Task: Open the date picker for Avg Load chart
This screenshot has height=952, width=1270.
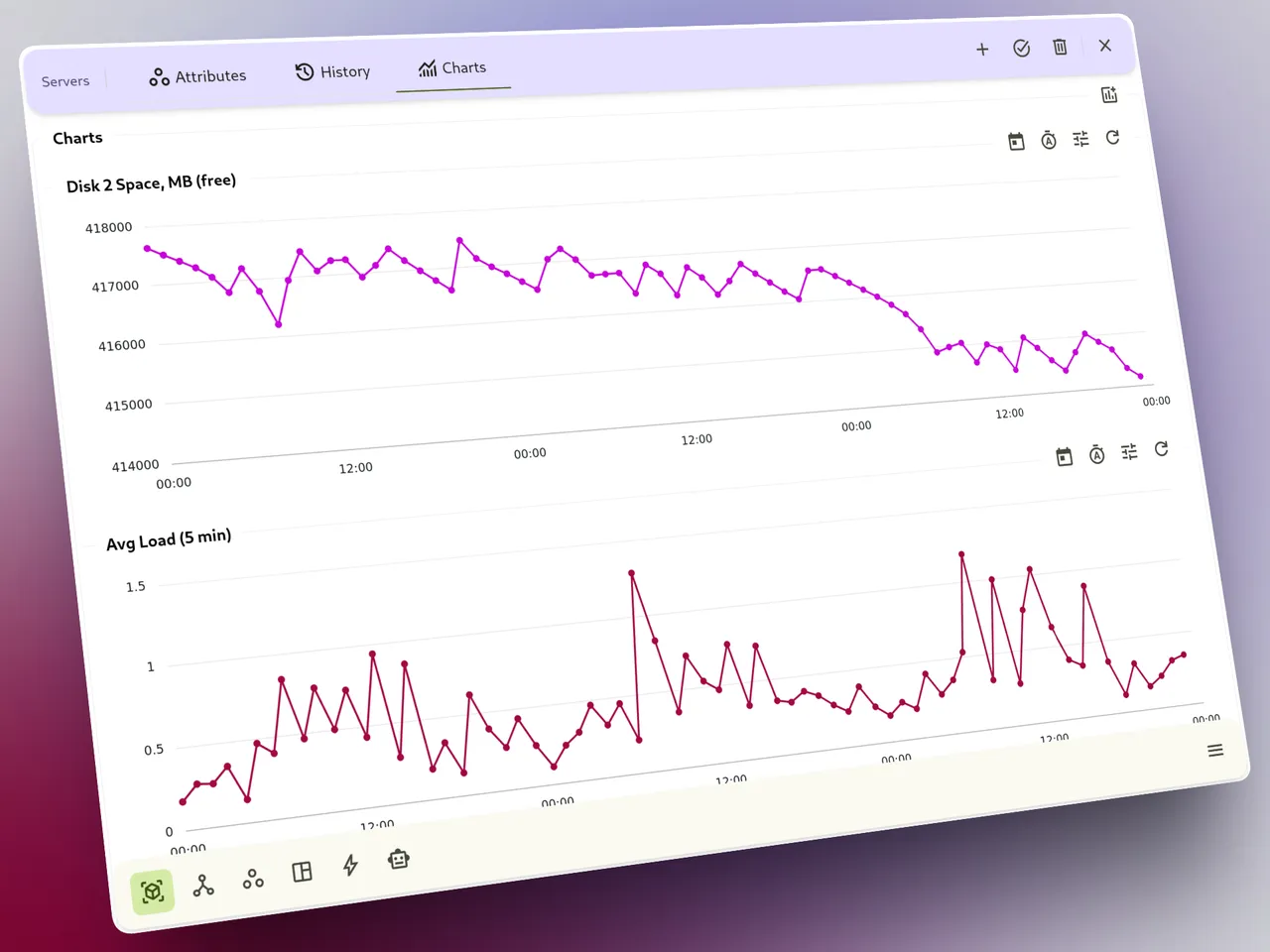Action: pyautogui.click(x=1064, y=455)
